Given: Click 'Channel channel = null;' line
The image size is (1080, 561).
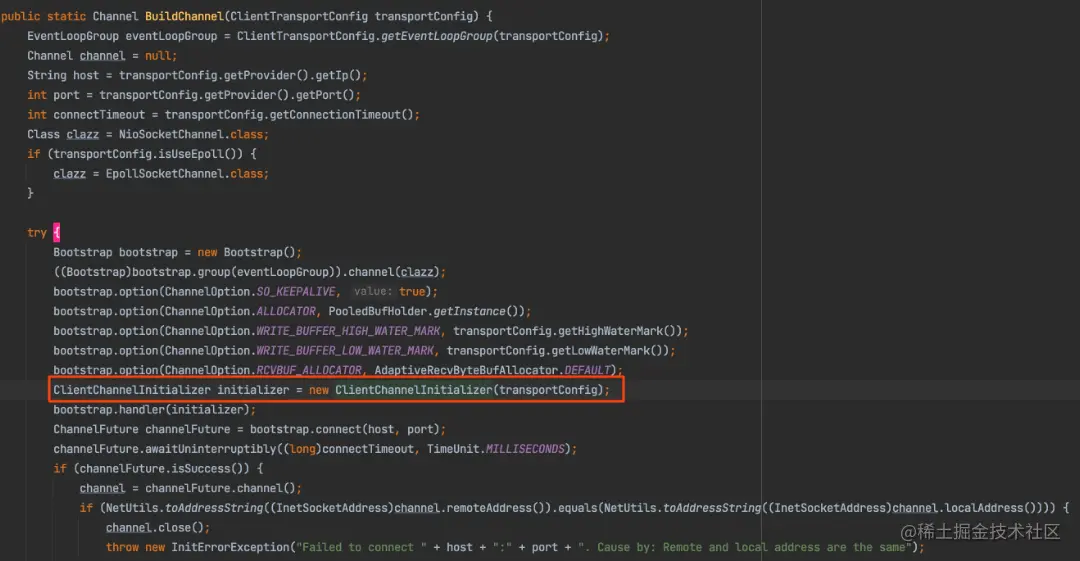Looking at the screenshot, I should (102, 56).
